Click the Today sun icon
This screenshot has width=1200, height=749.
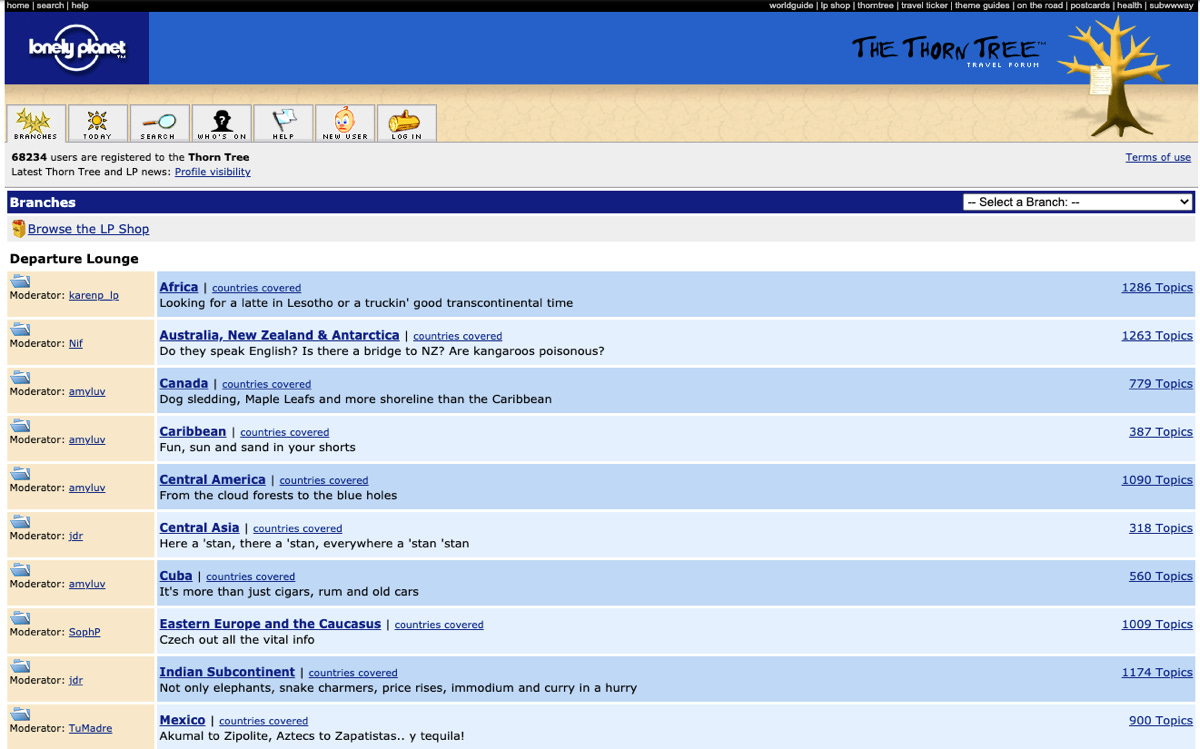coord(97,123)
